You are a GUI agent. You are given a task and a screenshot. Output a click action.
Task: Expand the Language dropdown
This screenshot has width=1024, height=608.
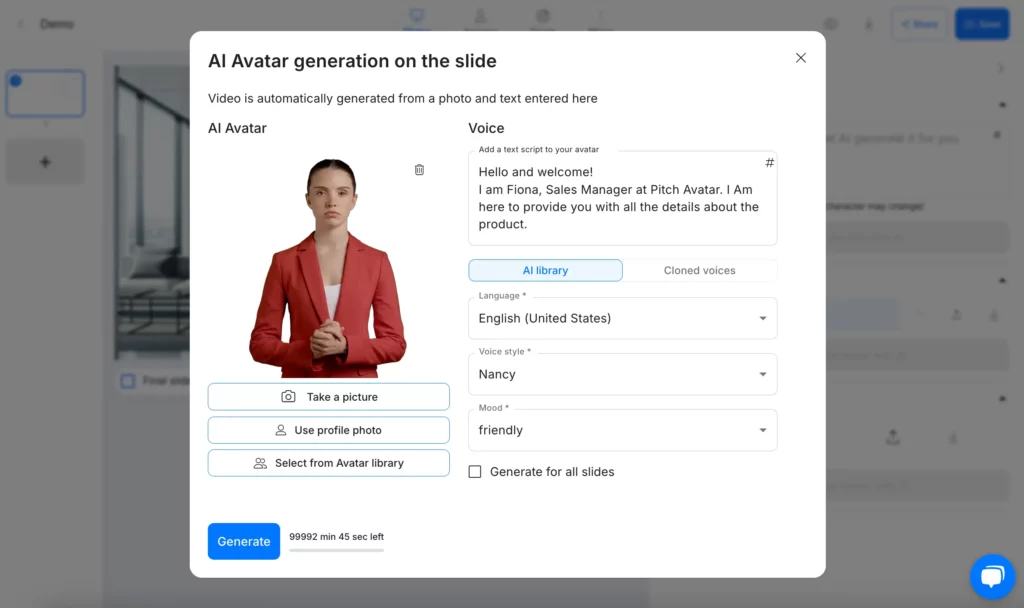click(x=622, y=318)
